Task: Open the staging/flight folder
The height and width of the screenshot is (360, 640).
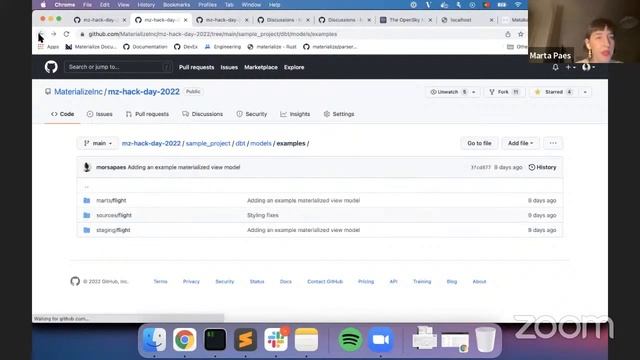Action: [x=113, y=230]
